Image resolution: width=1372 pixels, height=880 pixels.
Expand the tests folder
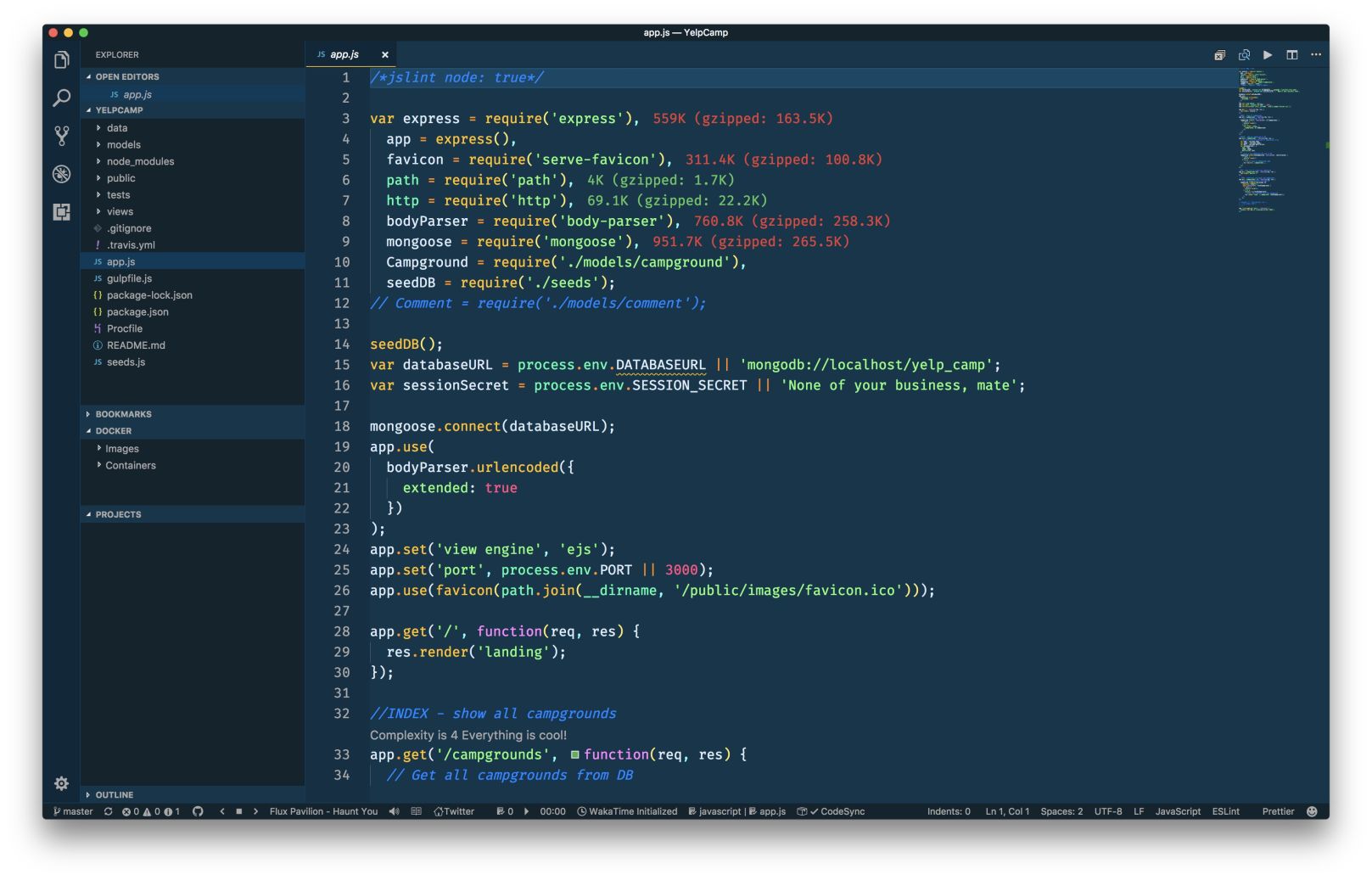(193, 195)
